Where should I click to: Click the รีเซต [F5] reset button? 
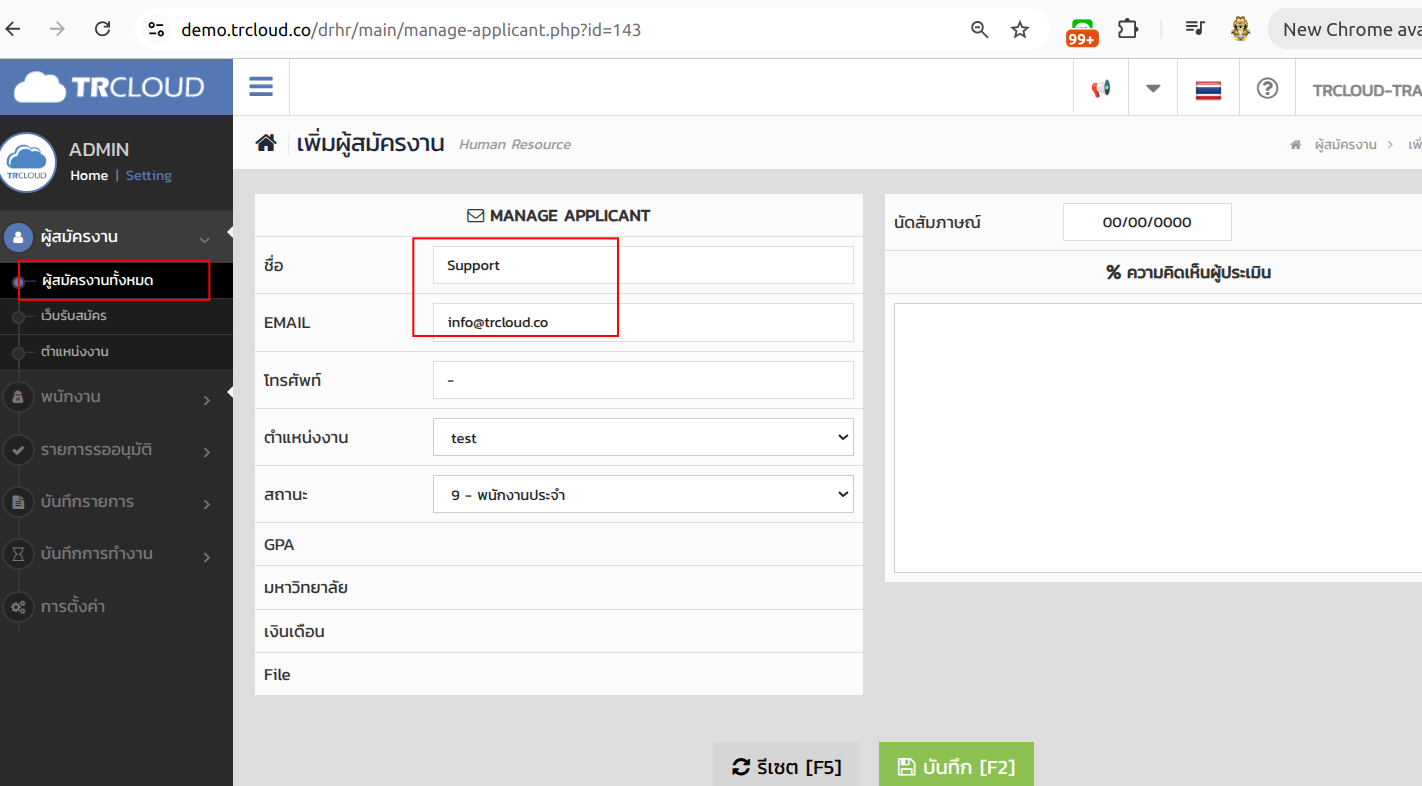pos(786,767)
